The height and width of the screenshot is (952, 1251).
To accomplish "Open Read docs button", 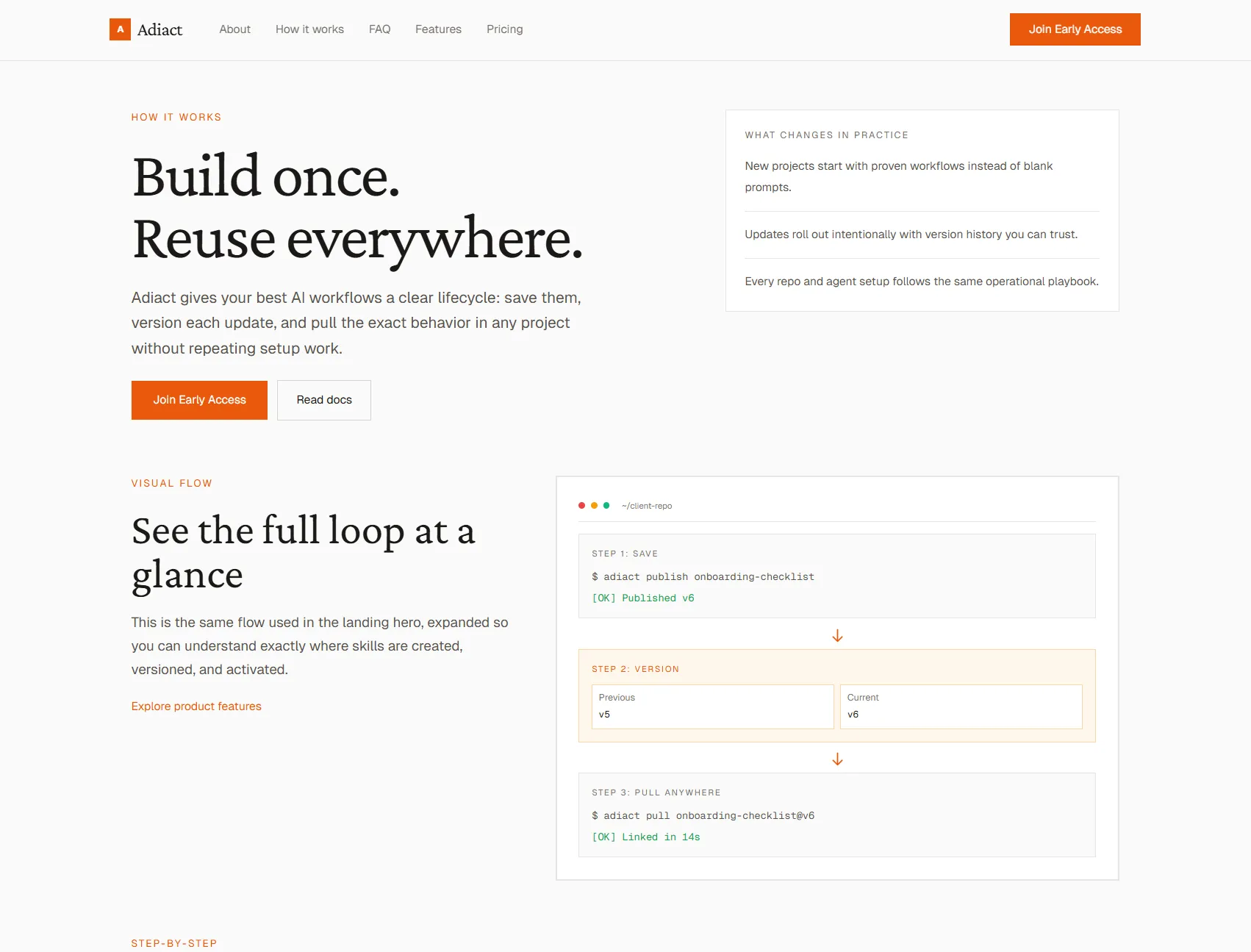I will coord(324,400).
